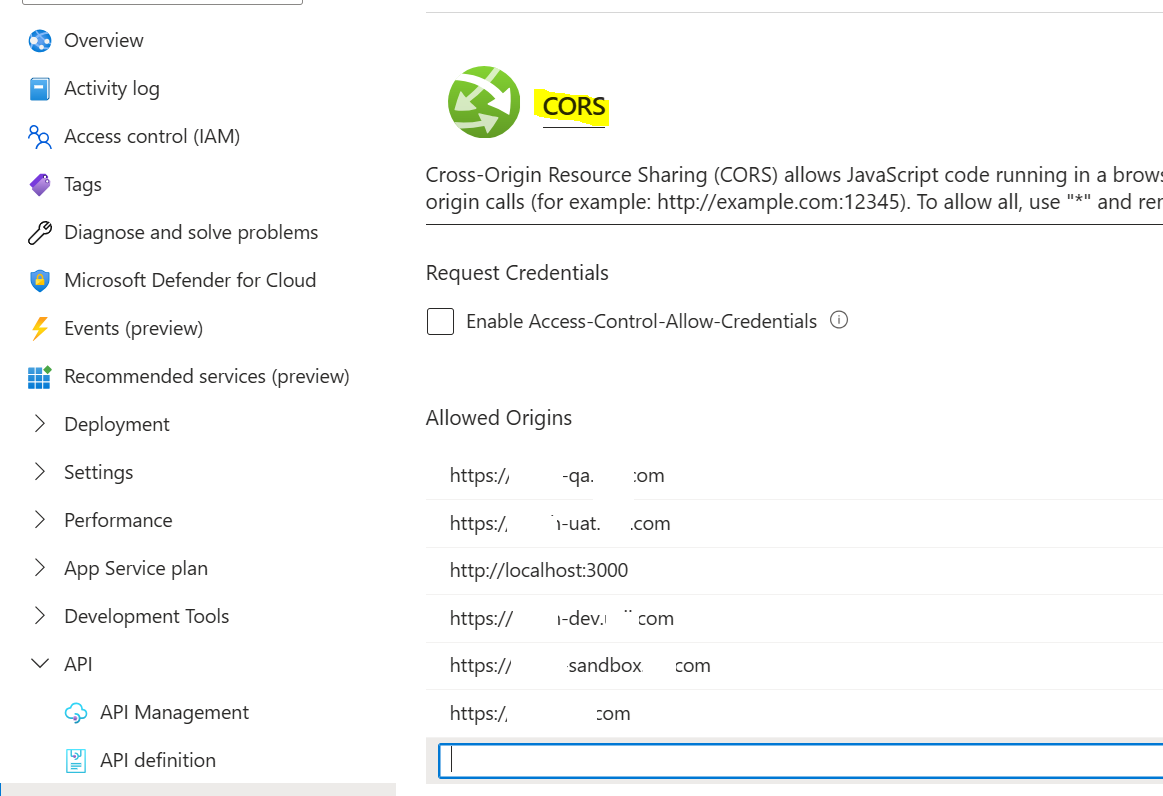Click the purple Tags icon
1163x796 pixels.
(x=40, y=185)
